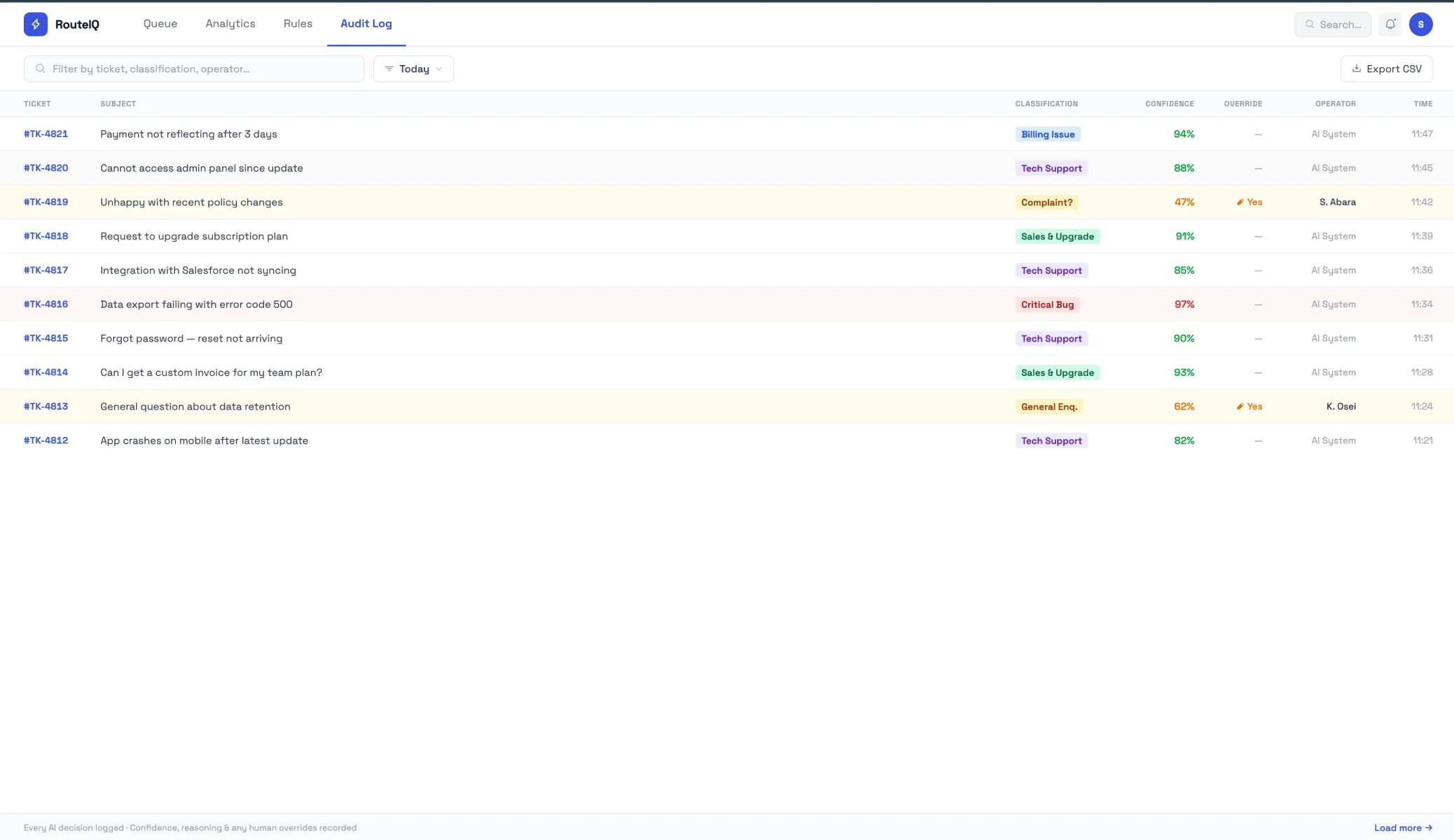Image resolution: width=1454 pixels, height=840 pixels.
Task: Click Tech Support badge for TK-4817
Action: pyautogui.click(x=1051, y=270)
